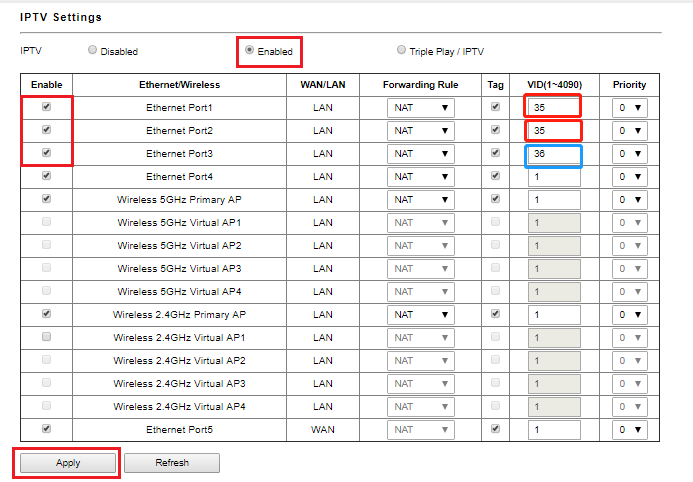Click the VID field for Ethernet Port4
This screenshot has width=693, height=482.
click(554, 177)
